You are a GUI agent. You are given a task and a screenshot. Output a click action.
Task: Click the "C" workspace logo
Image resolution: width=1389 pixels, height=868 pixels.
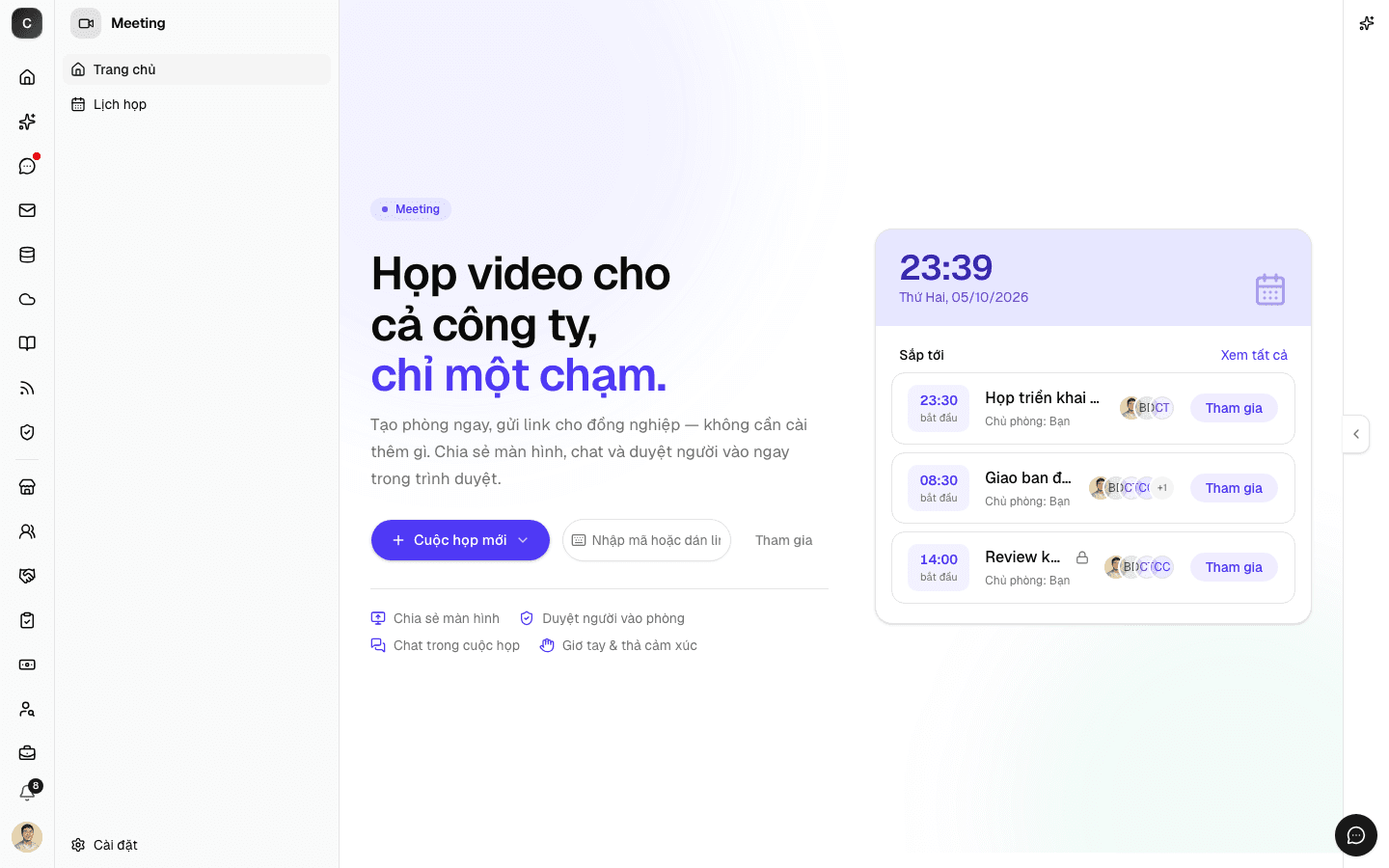[x=27, y=23]
